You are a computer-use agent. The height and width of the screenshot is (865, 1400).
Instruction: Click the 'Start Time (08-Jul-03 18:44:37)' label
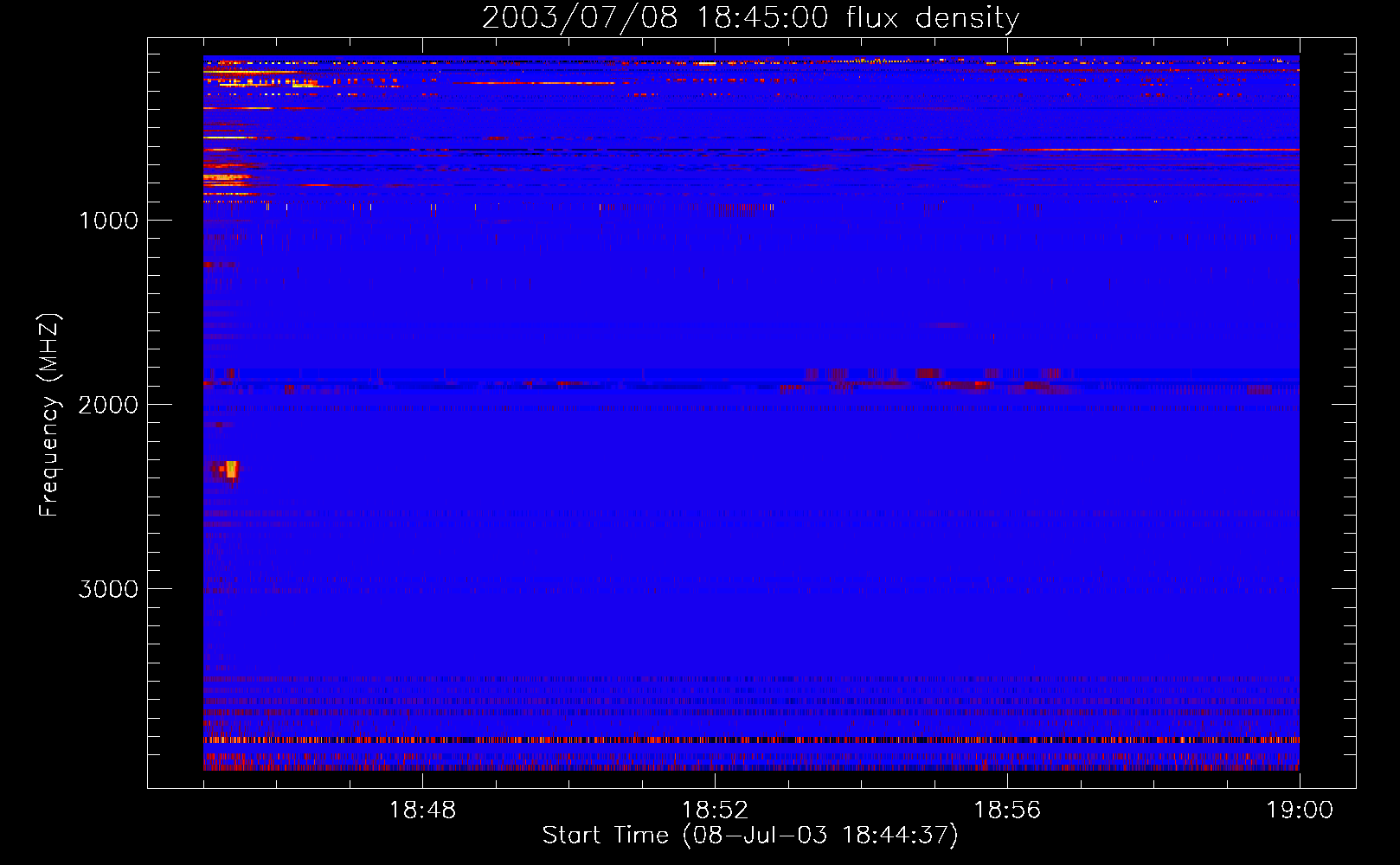pos(750,836)
